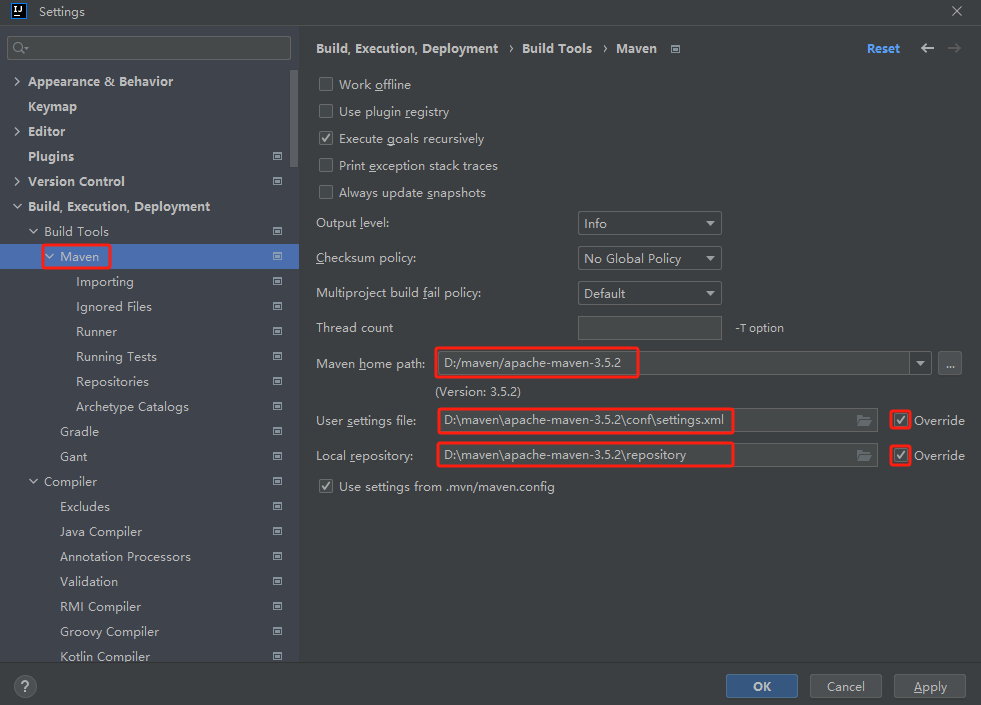The image size is (981, 705).
Task: Click the Reset link
Action: click(883, 48)
